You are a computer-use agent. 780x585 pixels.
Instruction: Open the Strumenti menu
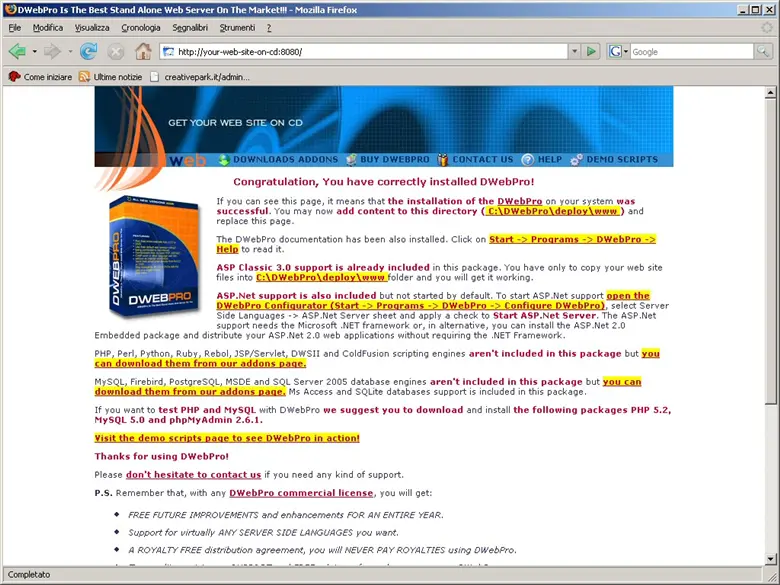pos(237,28)
